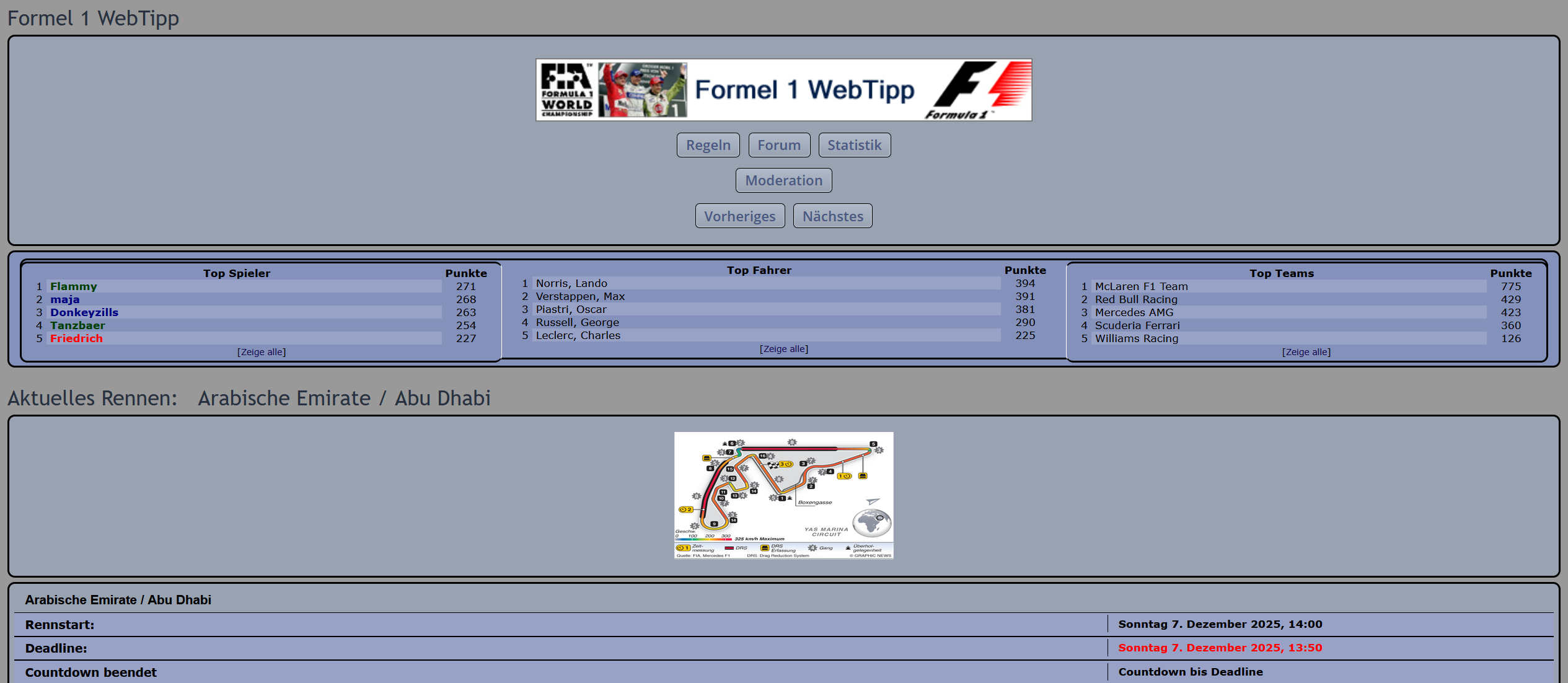Viewport: 1568px width, 683px height.
Task: Navigate to the Vorheriges race
Action: (x=739, y=216)
